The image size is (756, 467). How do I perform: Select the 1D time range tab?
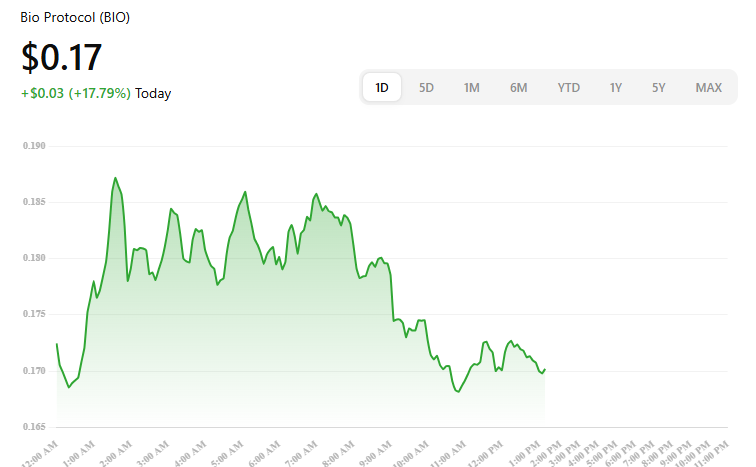382,87
